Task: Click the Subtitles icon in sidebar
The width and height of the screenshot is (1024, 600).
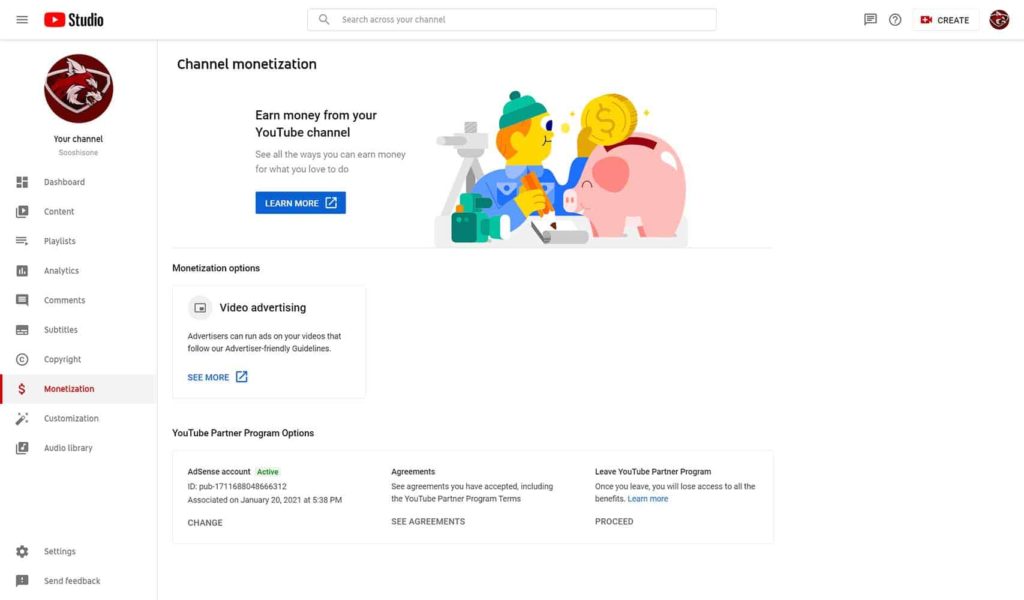Action: [22, 330]
